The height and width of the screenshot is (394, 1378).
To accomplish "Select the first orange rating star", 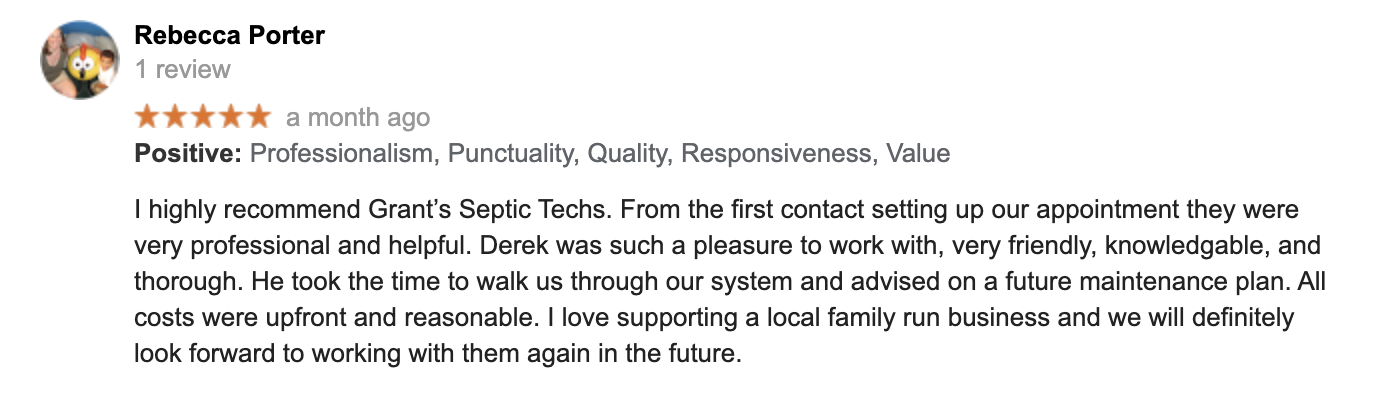I will (148, 117).
